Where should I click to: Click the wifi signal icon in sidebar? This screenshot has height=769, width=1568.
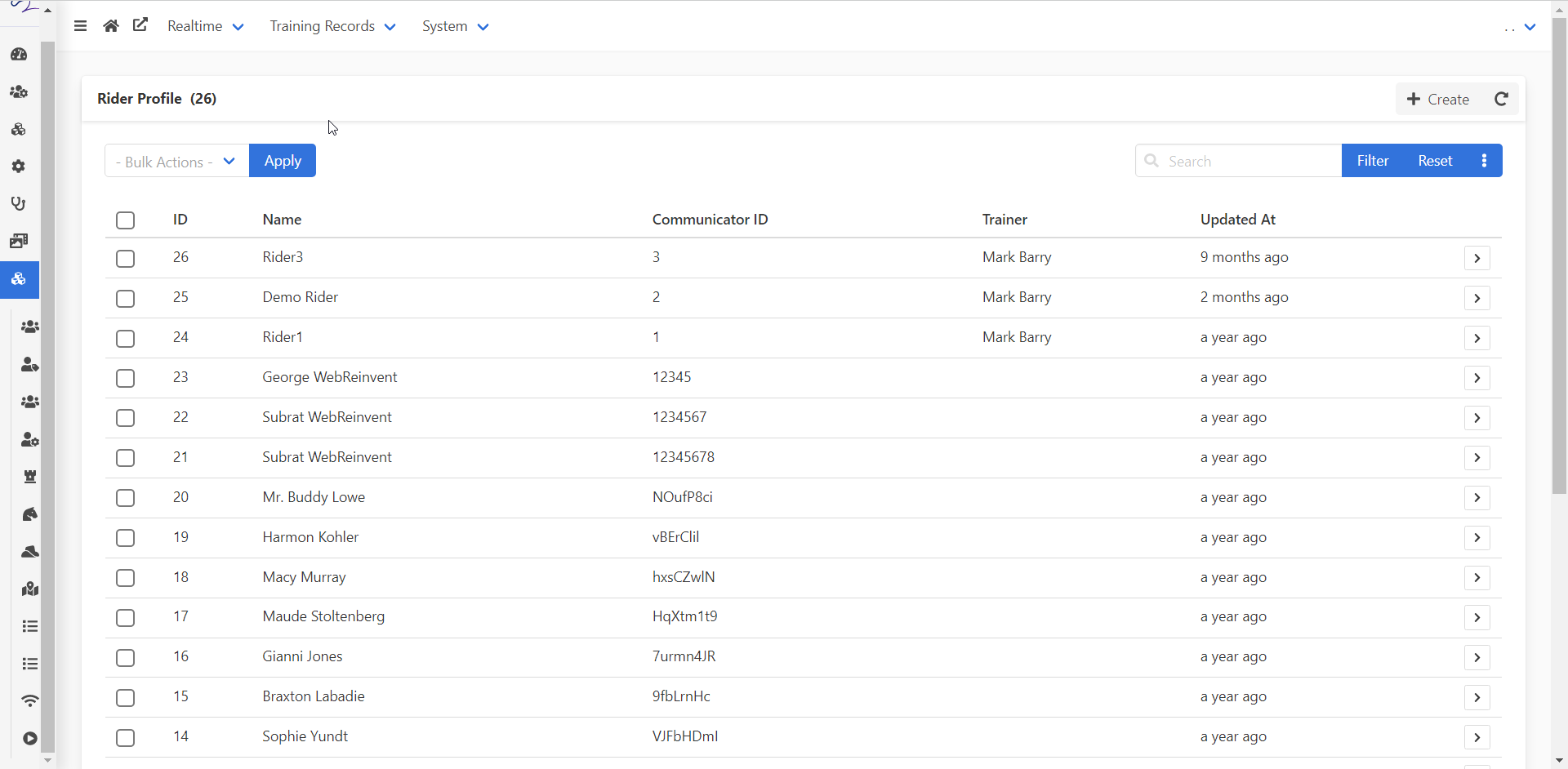click(29, 700)
